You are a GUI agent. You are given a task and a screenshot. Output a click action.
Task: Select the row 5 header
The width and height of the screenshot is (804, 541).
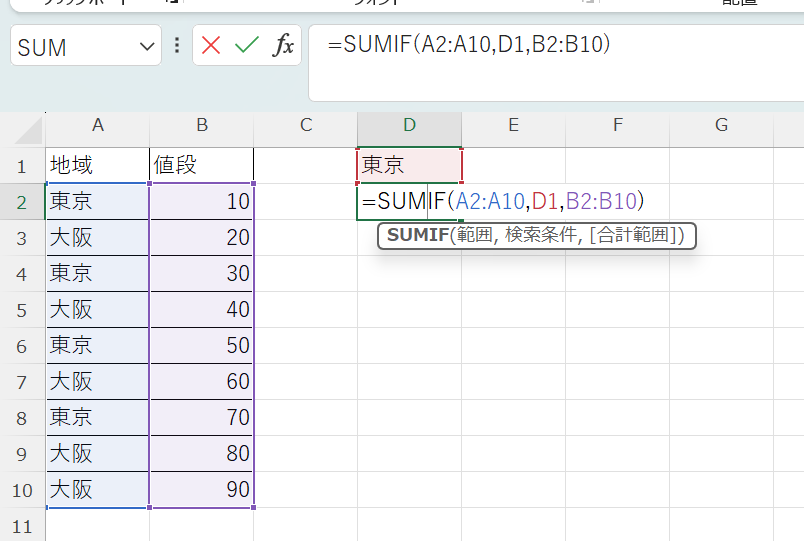coord(22,310)
